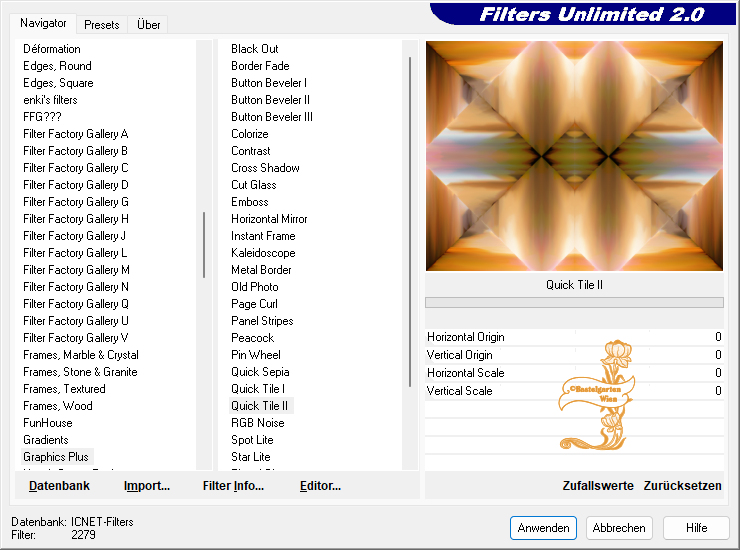The height and width of the screenshot is (550, 740).
Task: Select Frames, Marble & Crystal category
Action: point(81,355)
